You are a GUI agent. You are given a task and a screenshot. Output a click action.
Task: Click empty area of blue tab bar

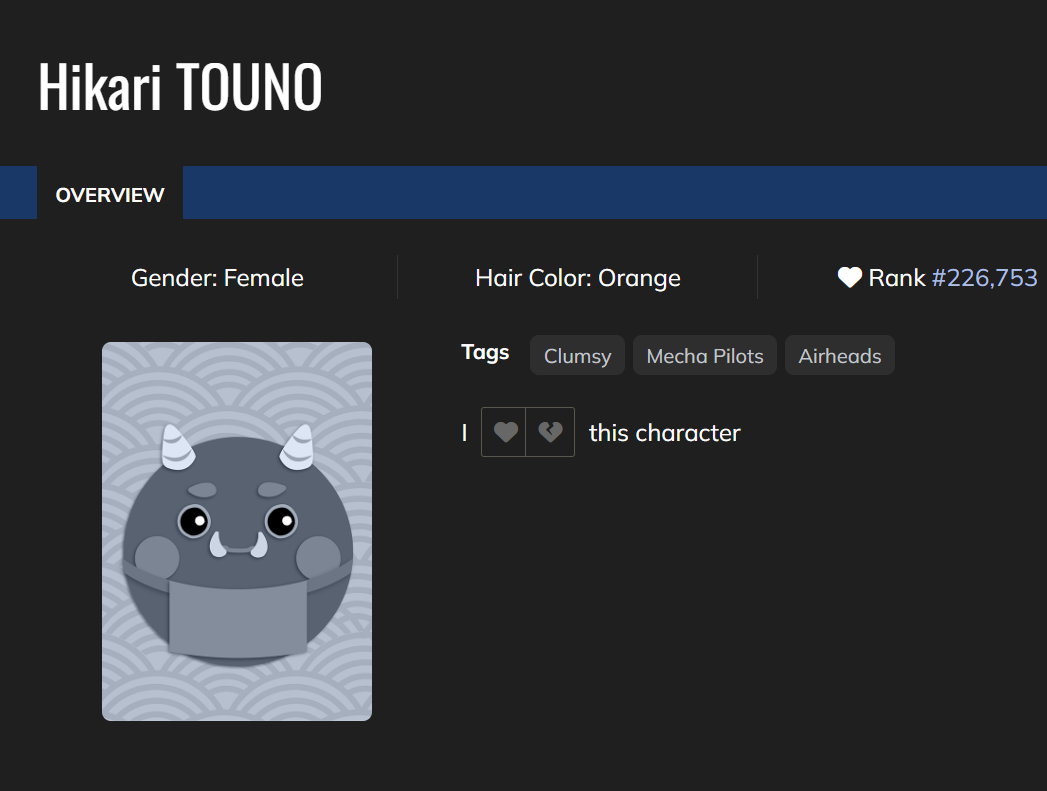pos(600,193)
